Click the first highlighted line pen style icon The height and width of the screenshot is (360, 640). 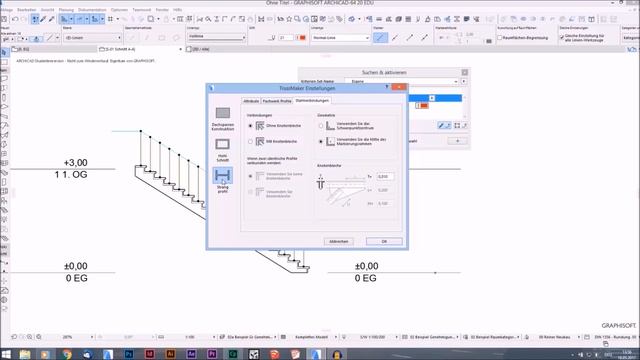[380, 38]
